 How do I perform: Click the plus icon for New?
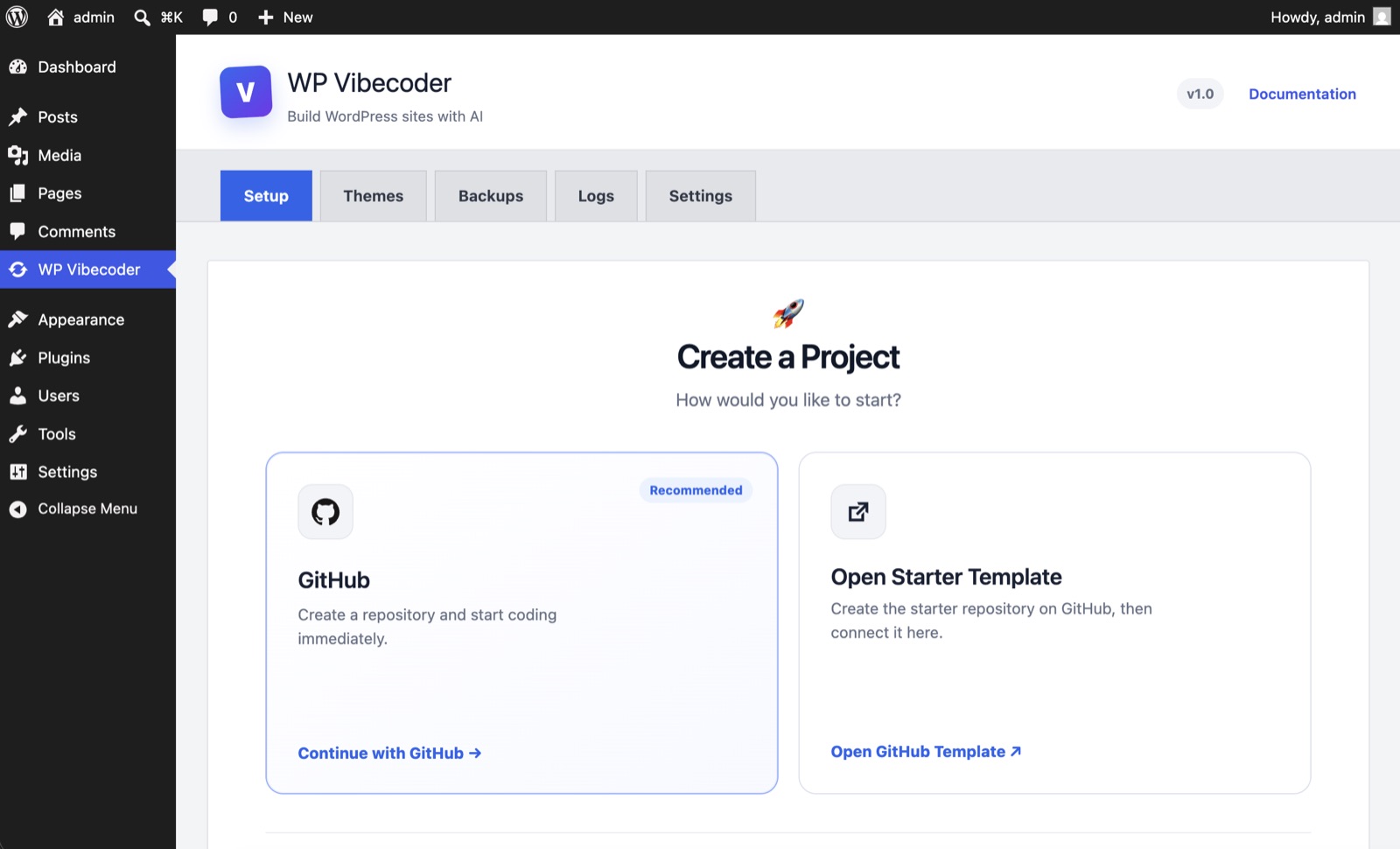[x=266, y=18]
